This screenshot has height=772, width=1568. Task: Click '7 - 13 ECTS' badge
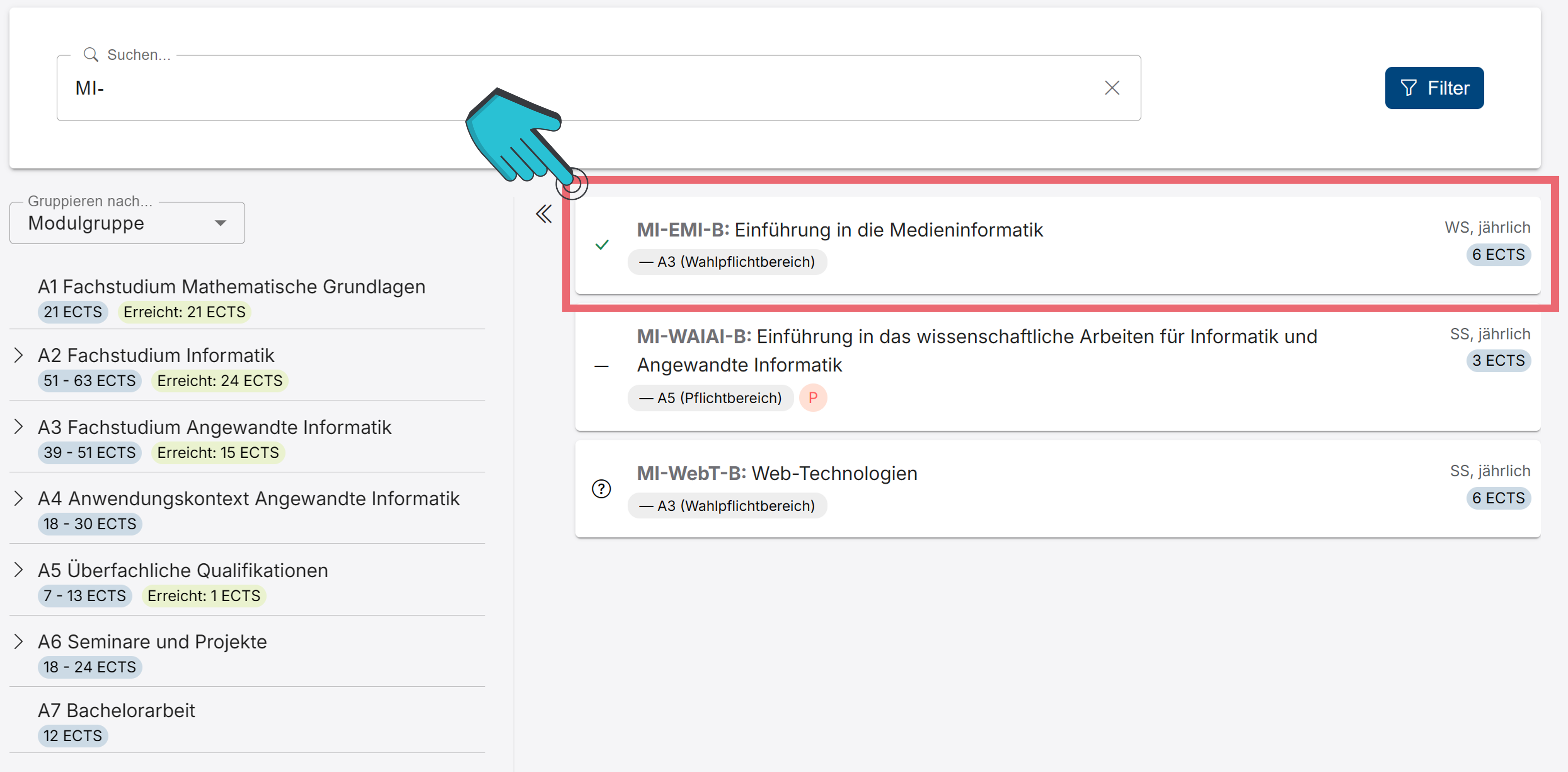(84, 595)
